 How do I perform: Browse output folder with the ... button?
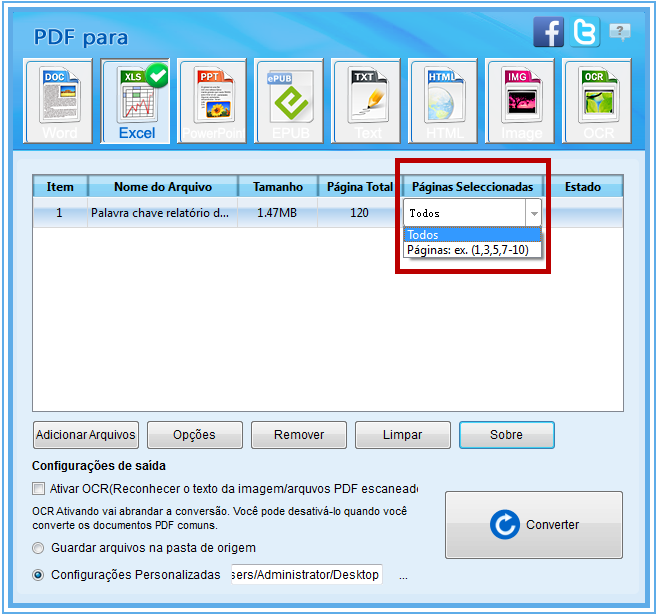pyautogui.click(x=403, y=576)
